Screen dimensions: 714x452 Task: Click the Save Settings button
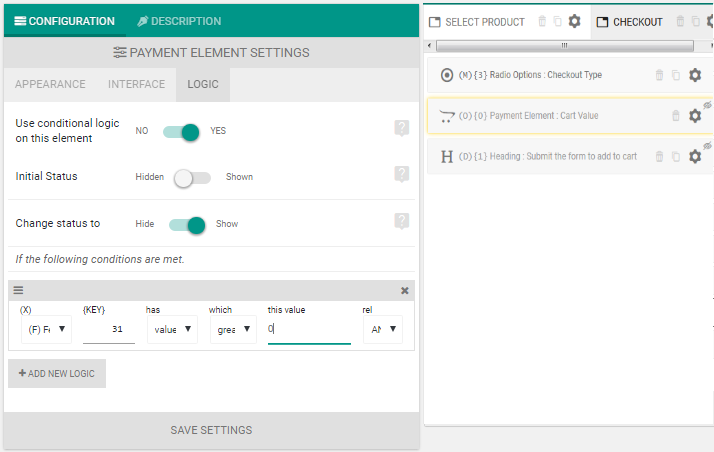click(x=211, y=430)
